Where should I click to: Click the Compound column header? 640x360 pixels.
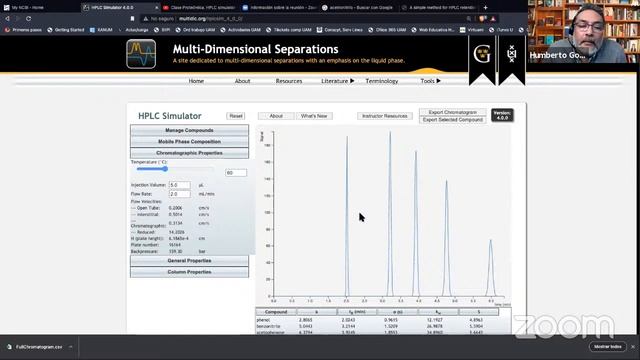(276, 312)
